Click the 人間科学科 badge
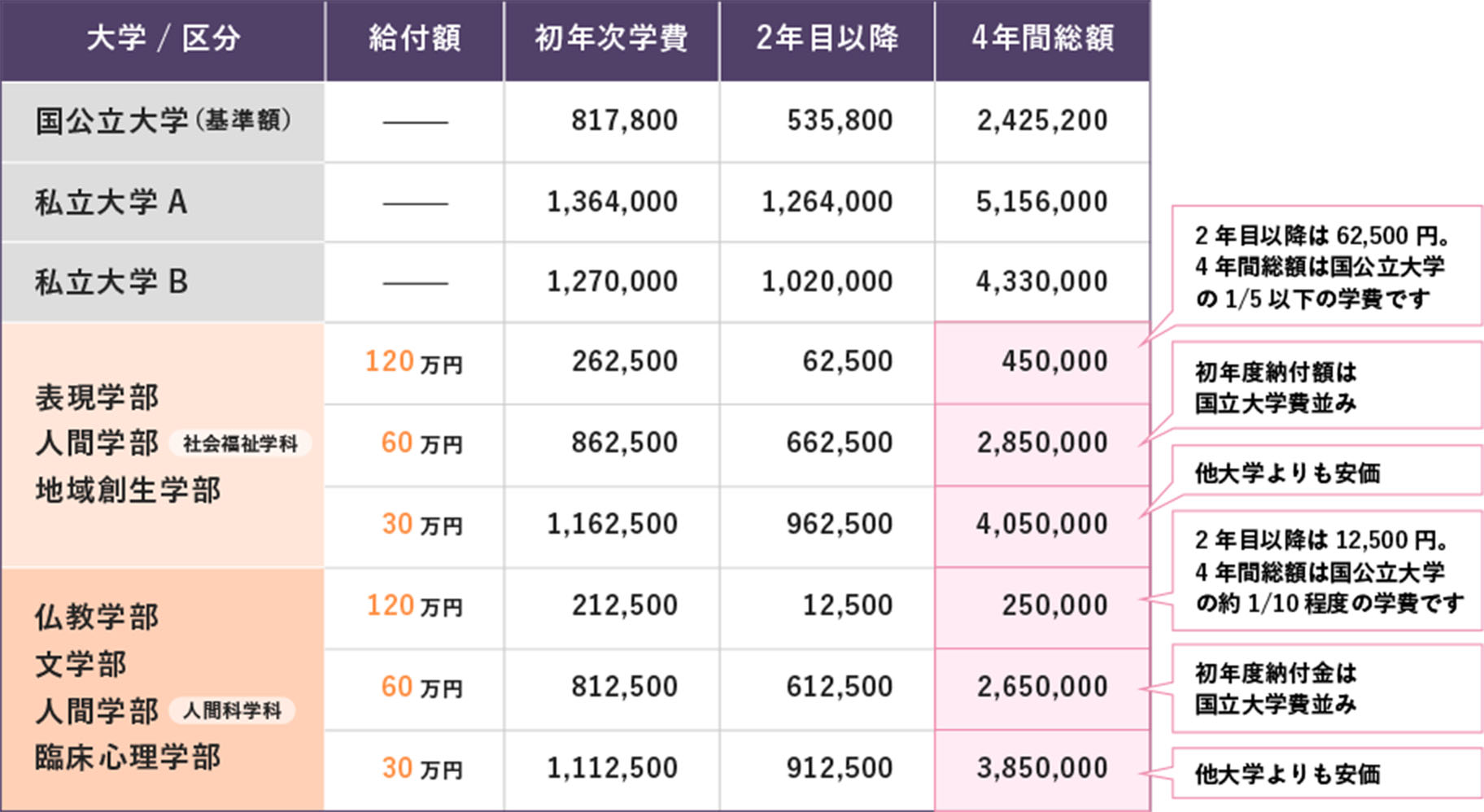 232,710
